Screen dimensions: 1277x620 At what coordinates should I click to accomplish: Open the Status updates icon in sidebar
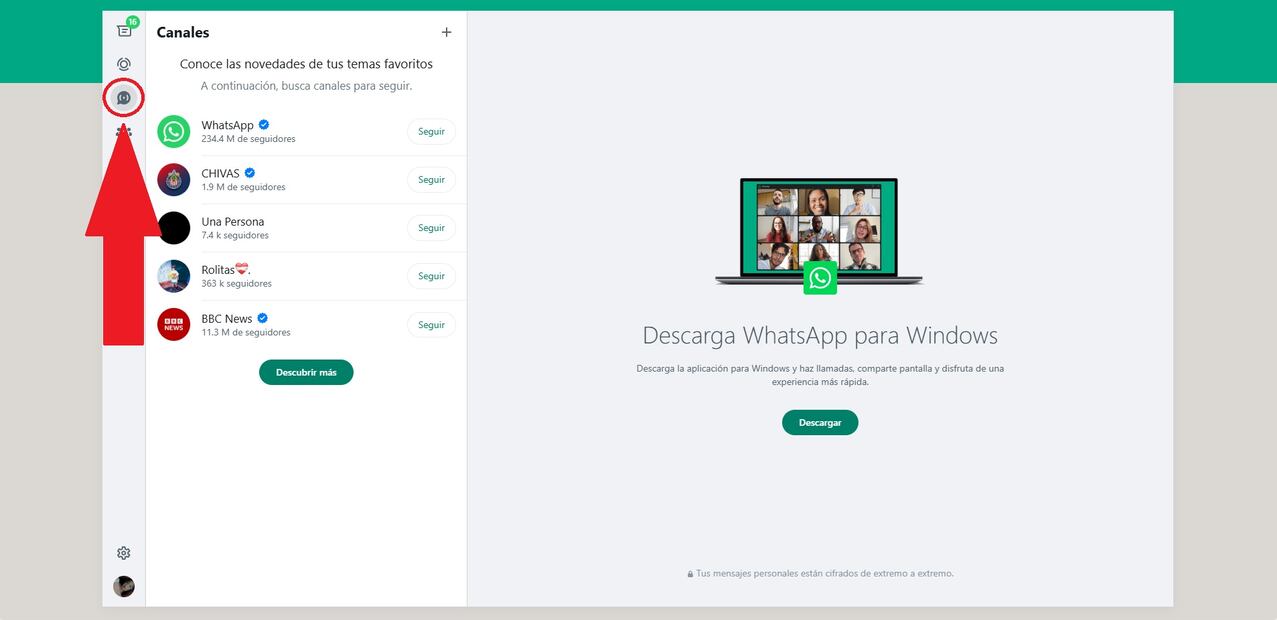[124, 64]
